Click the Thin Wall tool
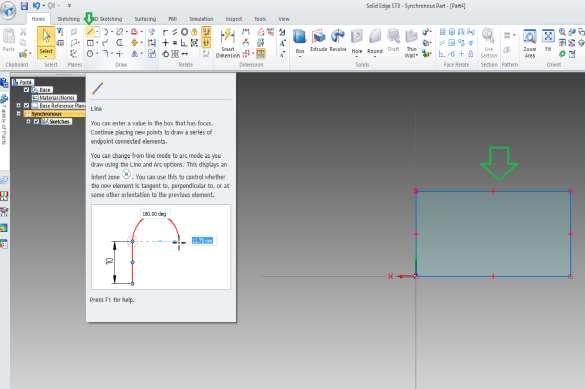Image resolution: width=585 pixels, height=389 pixels. click(x=411, y=43)
